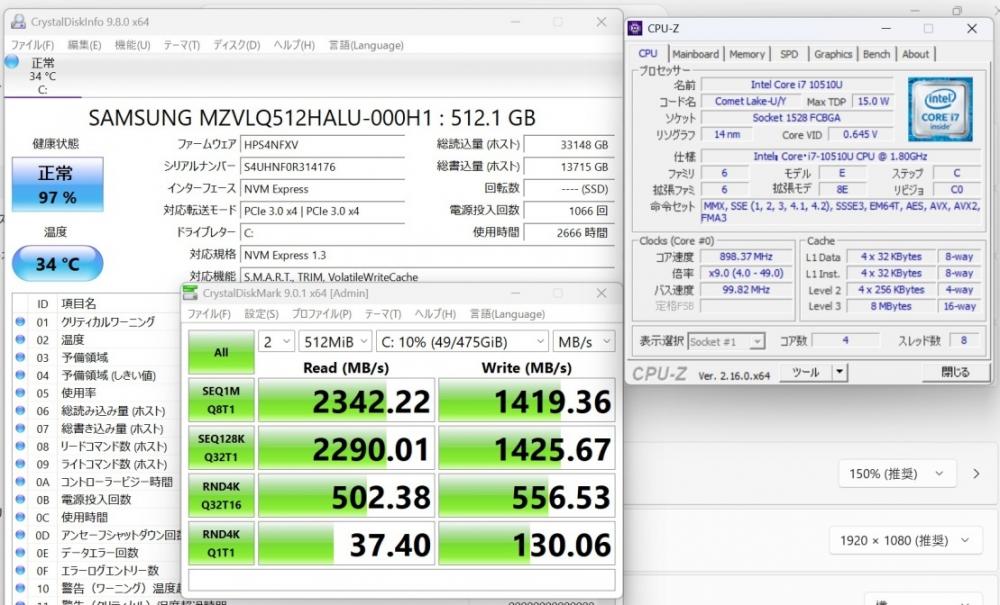Open プロファイル(P) menu in CrystalDiskMark
Screen dimensions: 1000x605
tap(321, 314)
